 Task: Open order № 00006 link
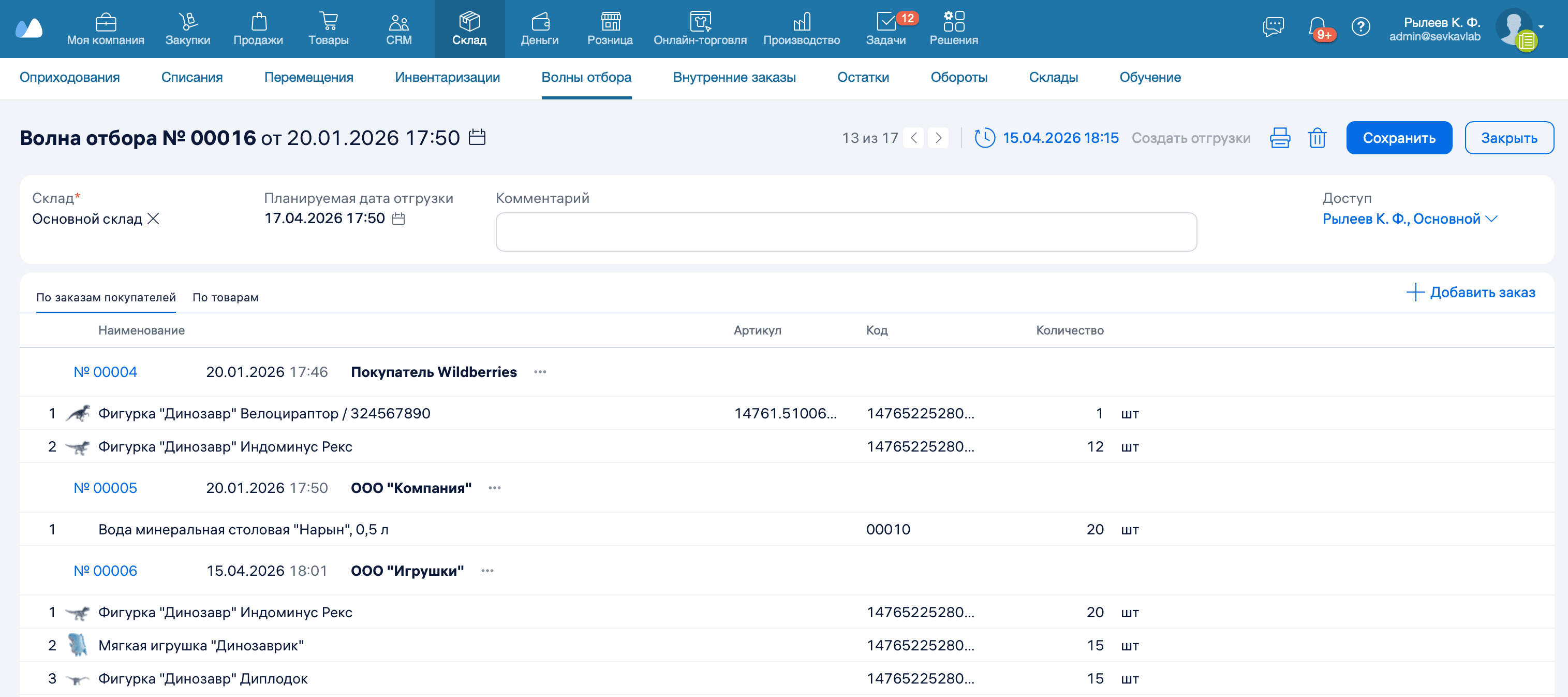click(105, 571)
